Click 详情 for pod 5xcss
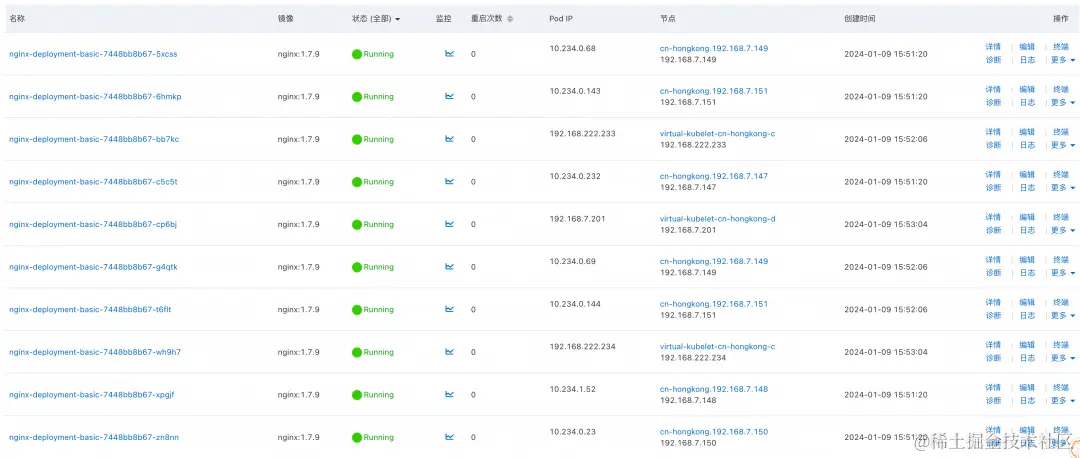Screen dimensions: 1080x458 (x=993, y=47)
